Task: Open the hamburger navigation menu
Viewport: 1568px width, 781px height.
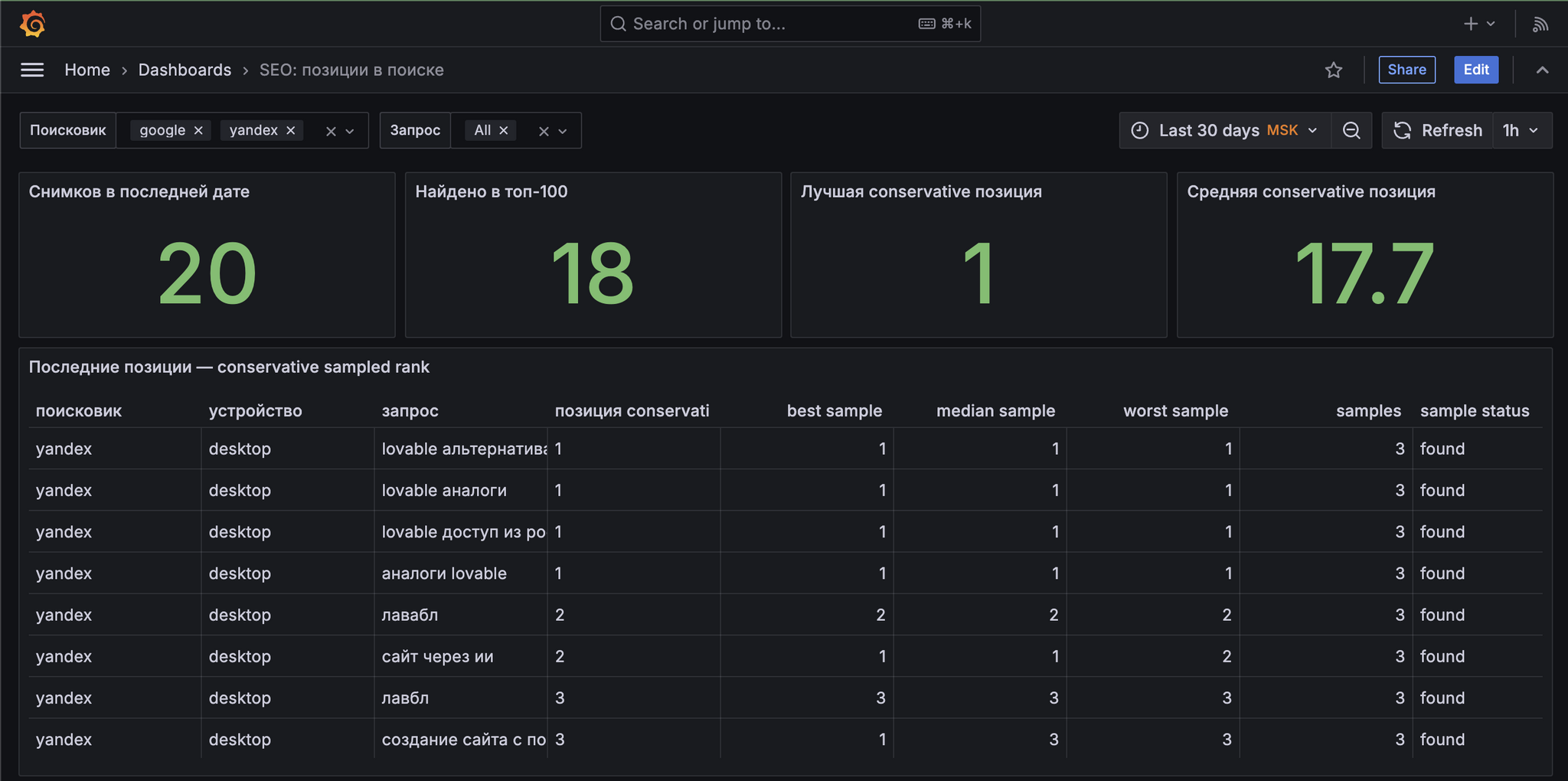Action: 32,70
